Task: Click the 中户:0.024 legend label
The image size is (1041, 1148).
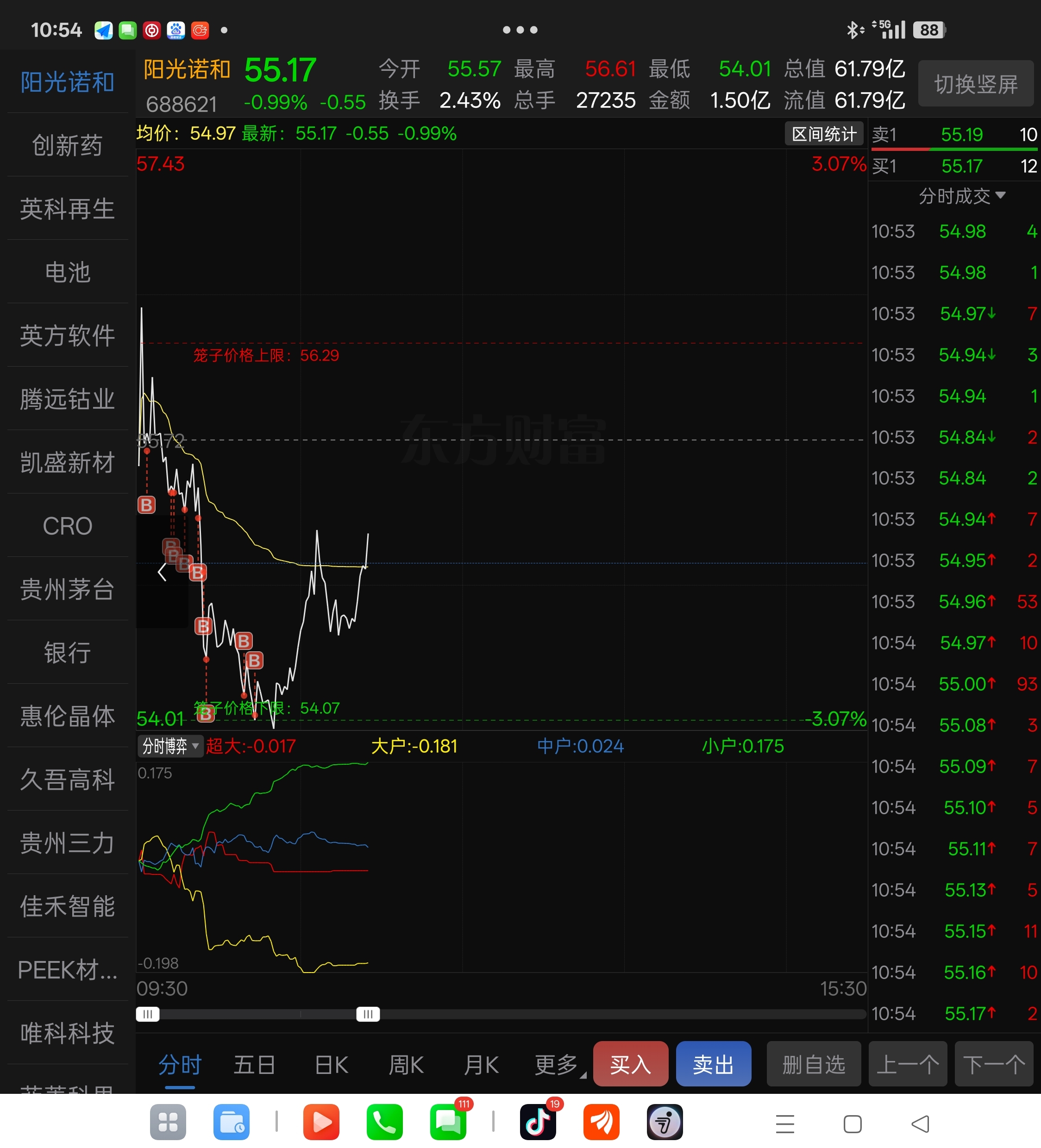Action: point(580,745)
